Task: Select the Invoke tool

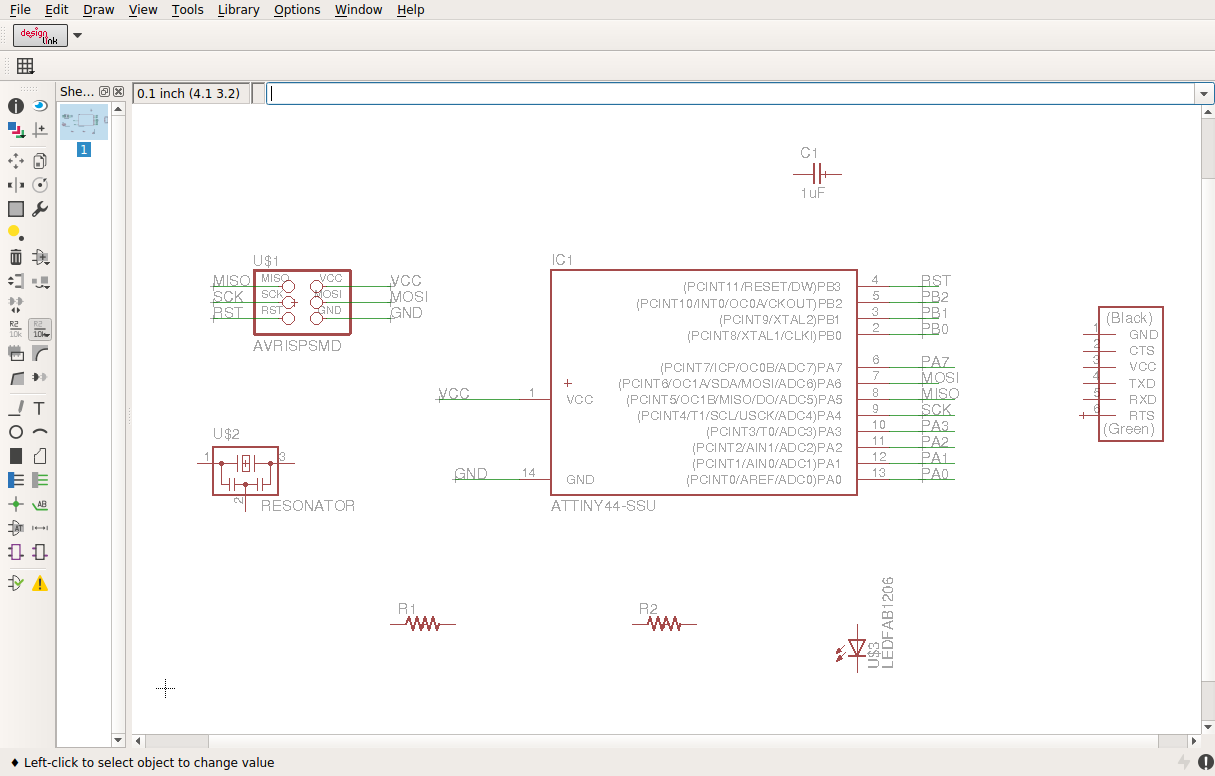Action: [x=40, y=378]
